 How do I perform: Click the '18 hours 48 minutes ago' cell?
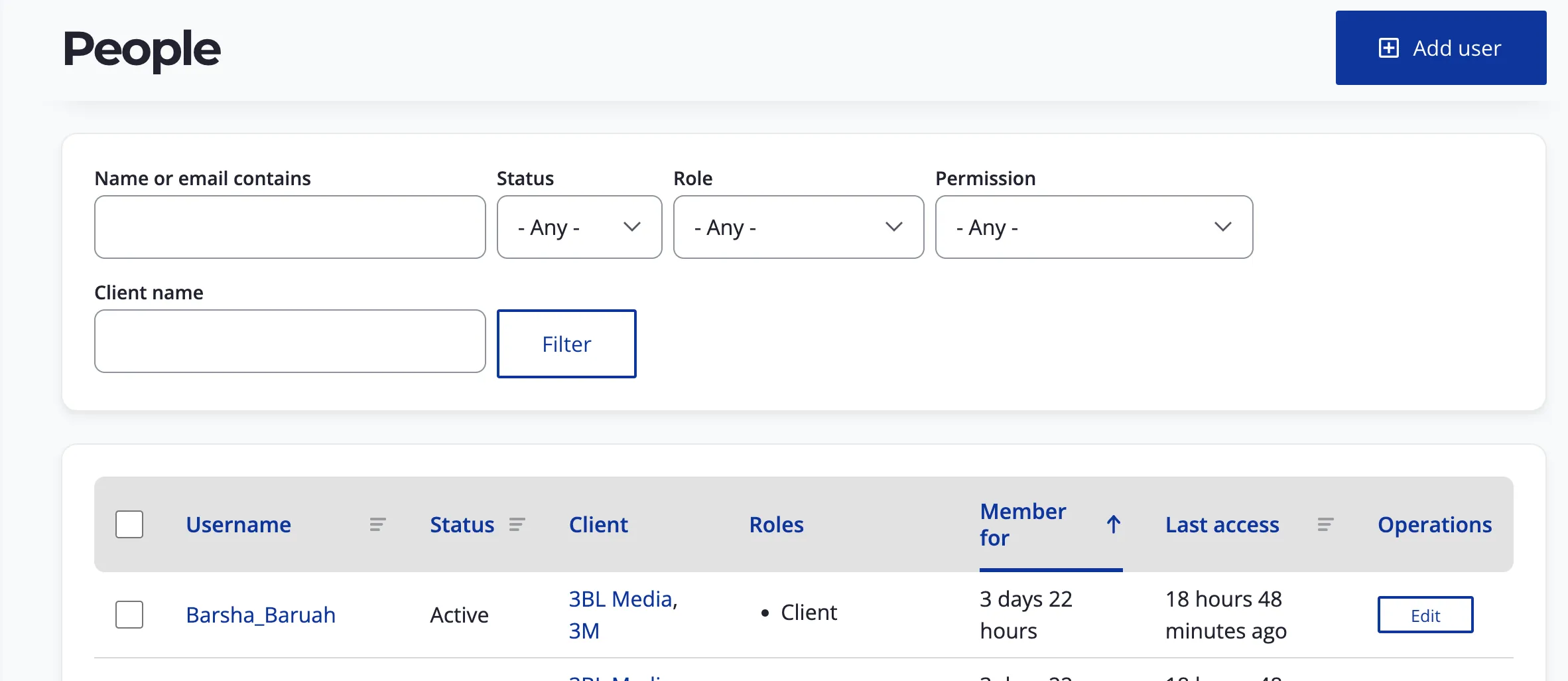coord(1226,615)
